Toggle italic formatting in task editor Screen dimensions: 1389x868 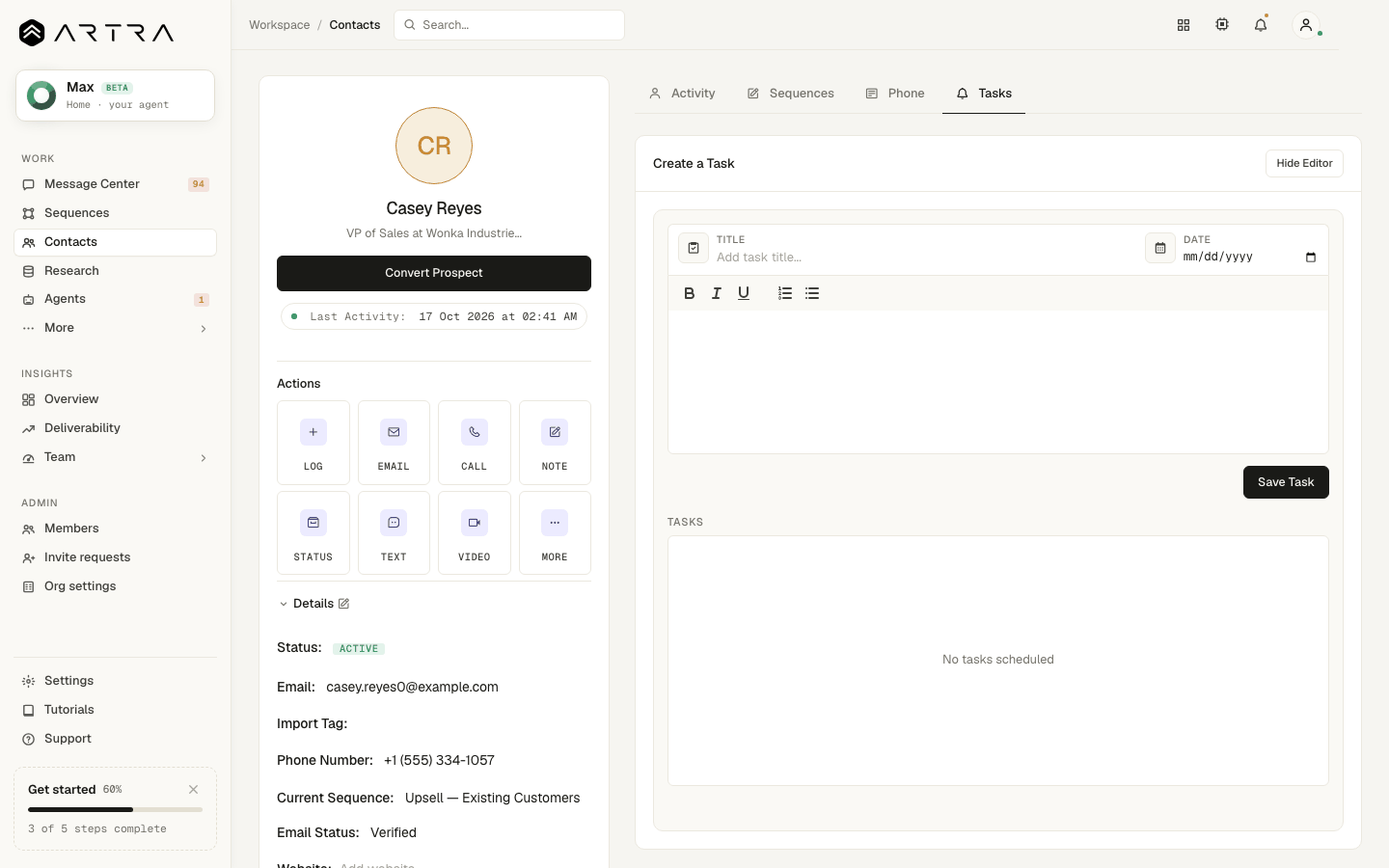coord(717,293)
